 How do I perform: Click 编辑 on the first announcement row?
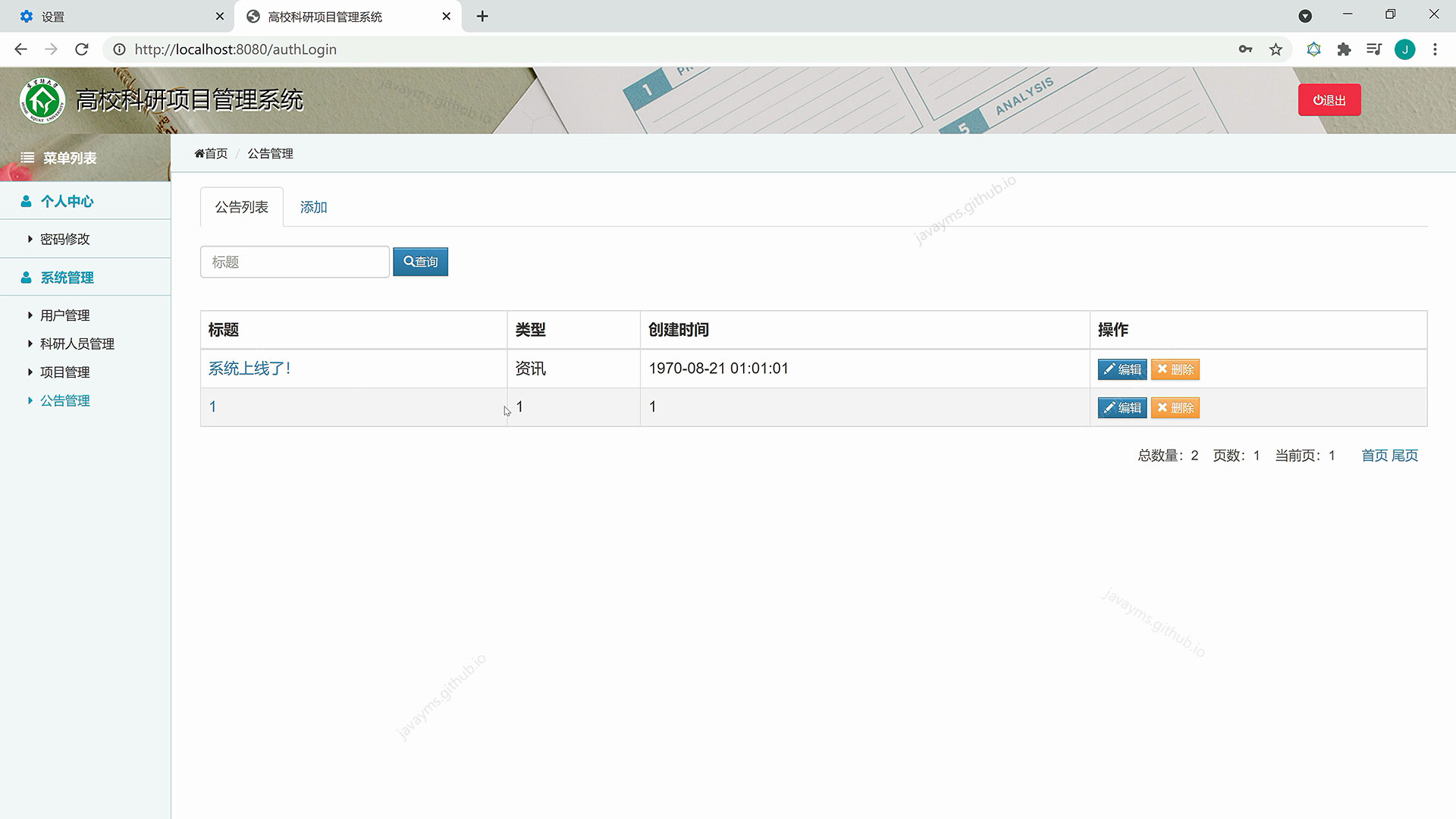click(x=1122, y=369)
